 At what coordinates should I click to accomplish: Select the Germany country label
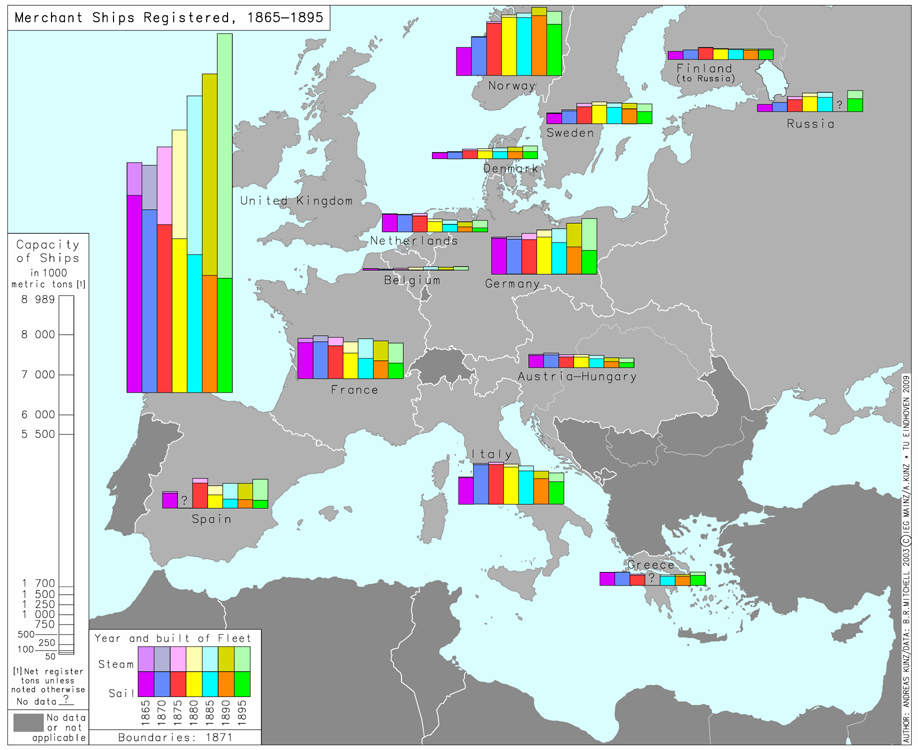click(x=512, y=284)
